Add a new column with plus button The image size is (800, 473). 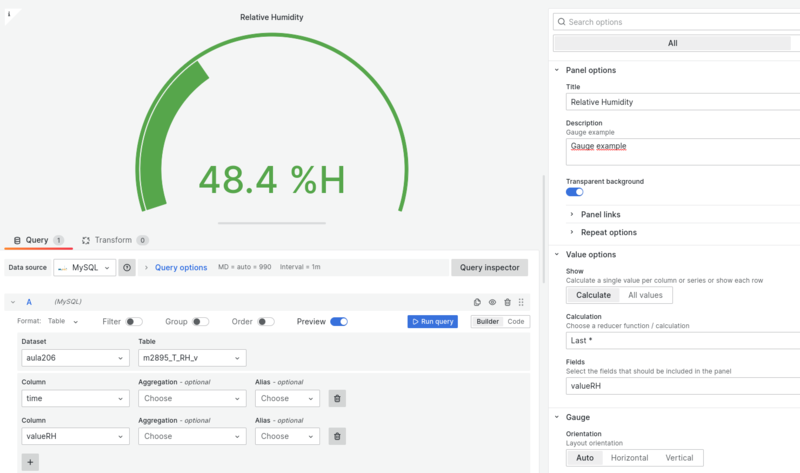click(30, 462)
